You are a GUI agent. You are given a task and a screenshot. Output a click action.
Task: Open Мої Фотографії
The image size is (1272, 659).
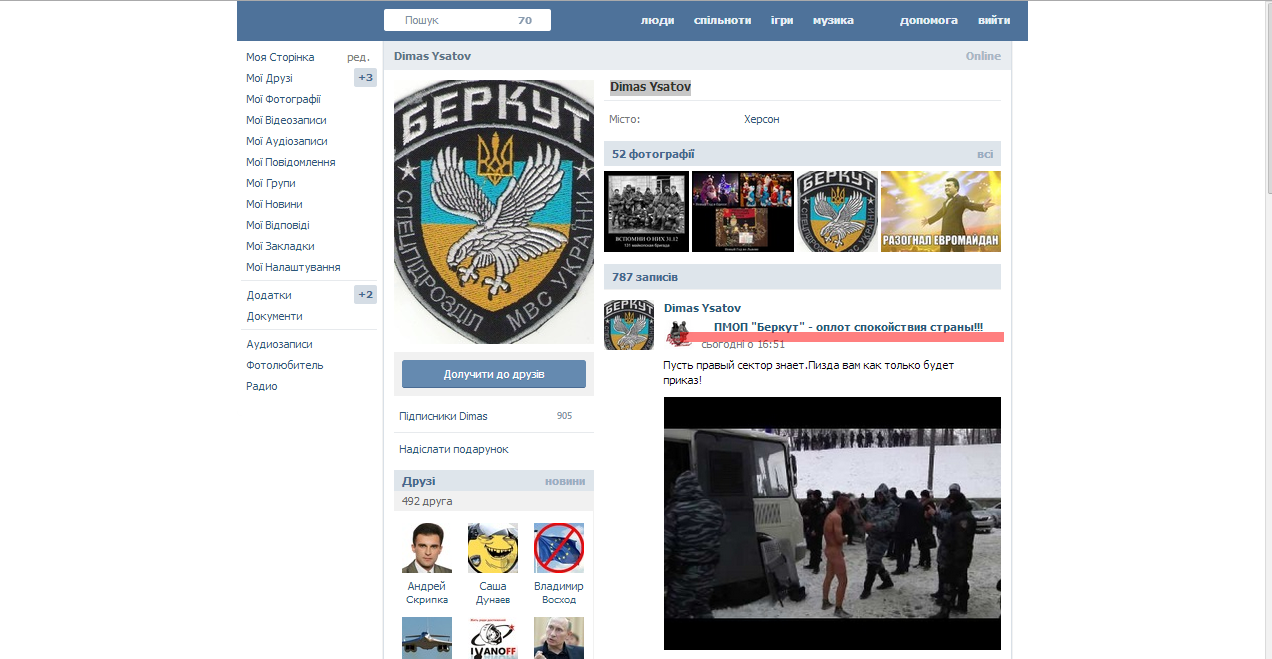(283, 99)
